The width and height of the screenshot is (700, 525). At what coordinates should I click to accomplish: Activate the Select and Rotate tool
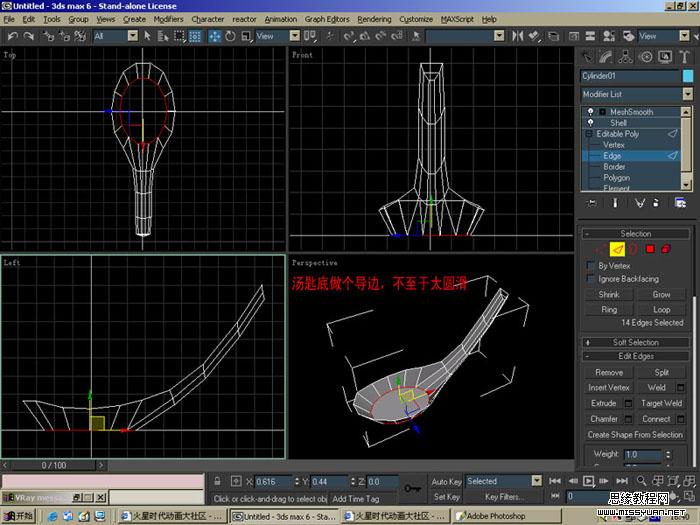(230, 36)
